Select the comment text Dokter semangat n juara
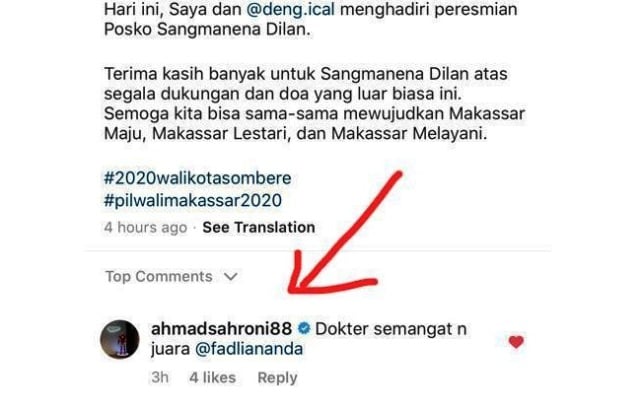Viewport: 640px width, 409px height. 309,339
